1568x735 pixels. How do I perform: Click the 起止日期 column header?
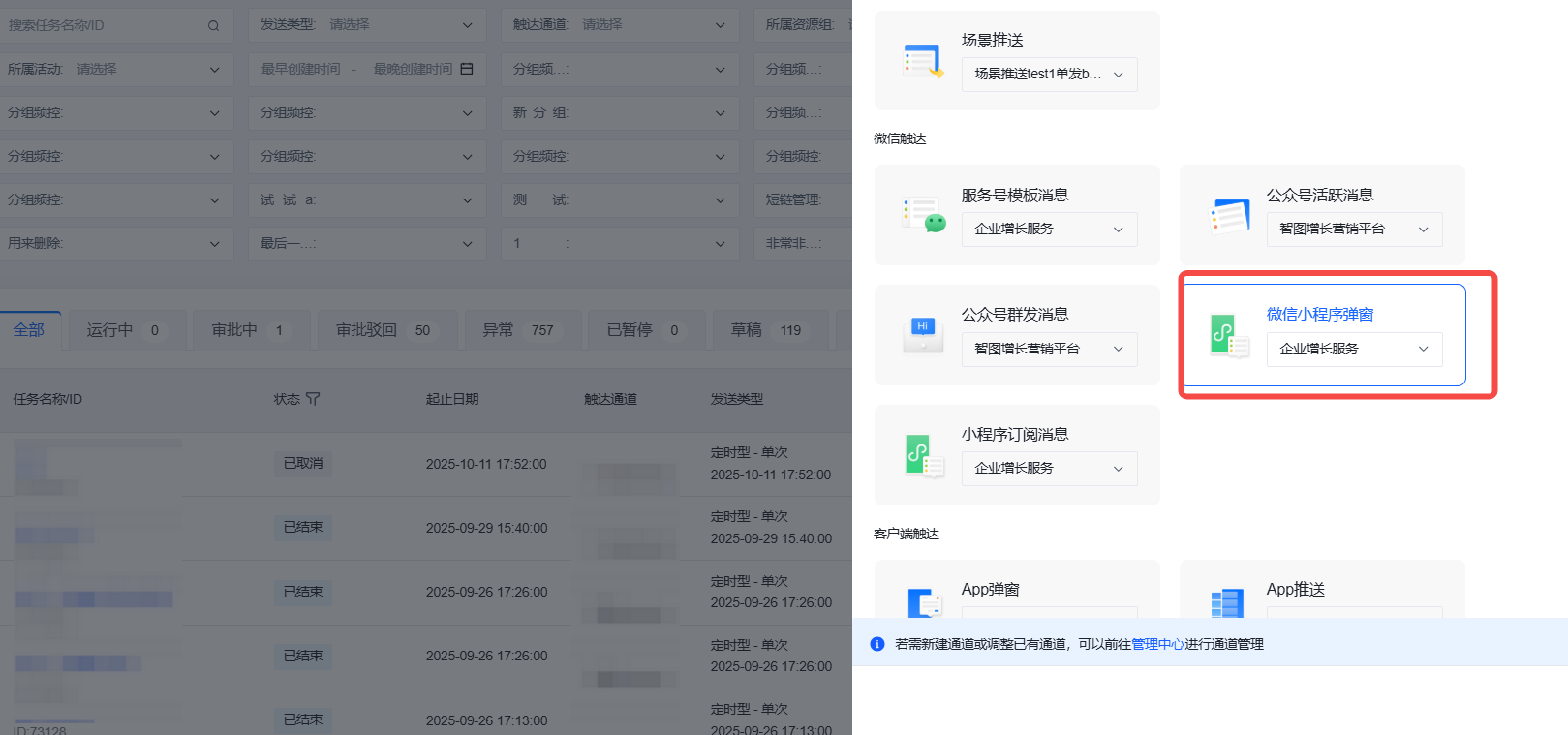point(452,399)
